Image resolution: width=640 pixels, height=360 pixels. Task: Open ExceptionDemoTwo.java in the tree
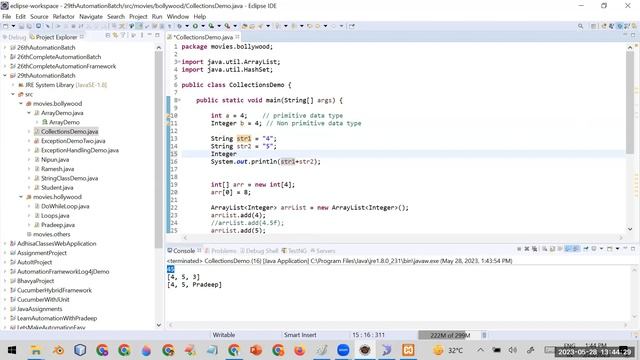[73, 141]
